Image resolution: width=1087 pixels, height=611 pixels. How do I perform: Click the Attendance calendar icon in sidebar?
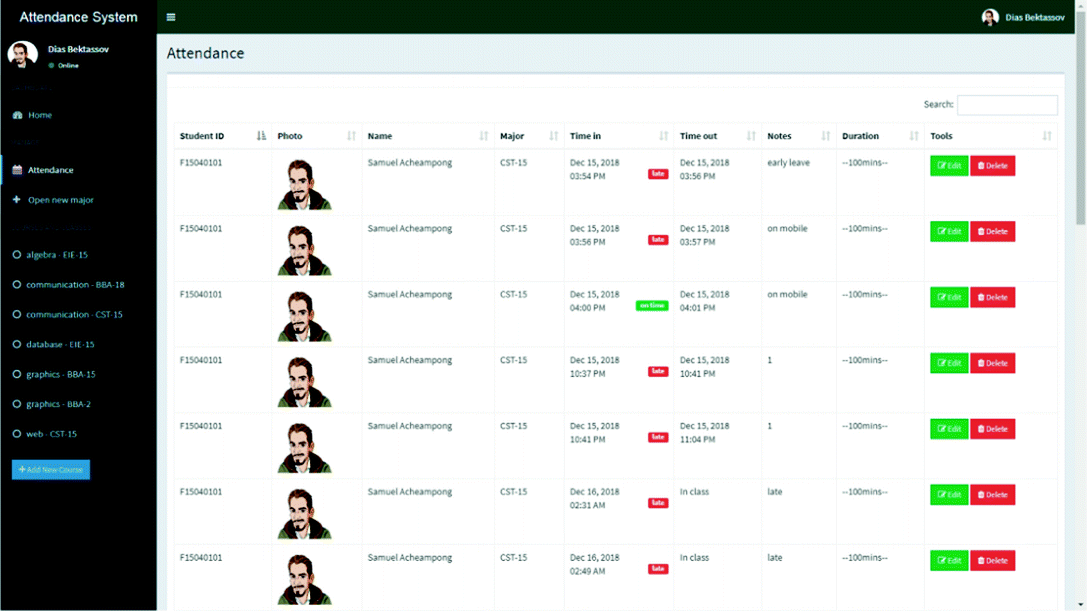tap(17, 170)
